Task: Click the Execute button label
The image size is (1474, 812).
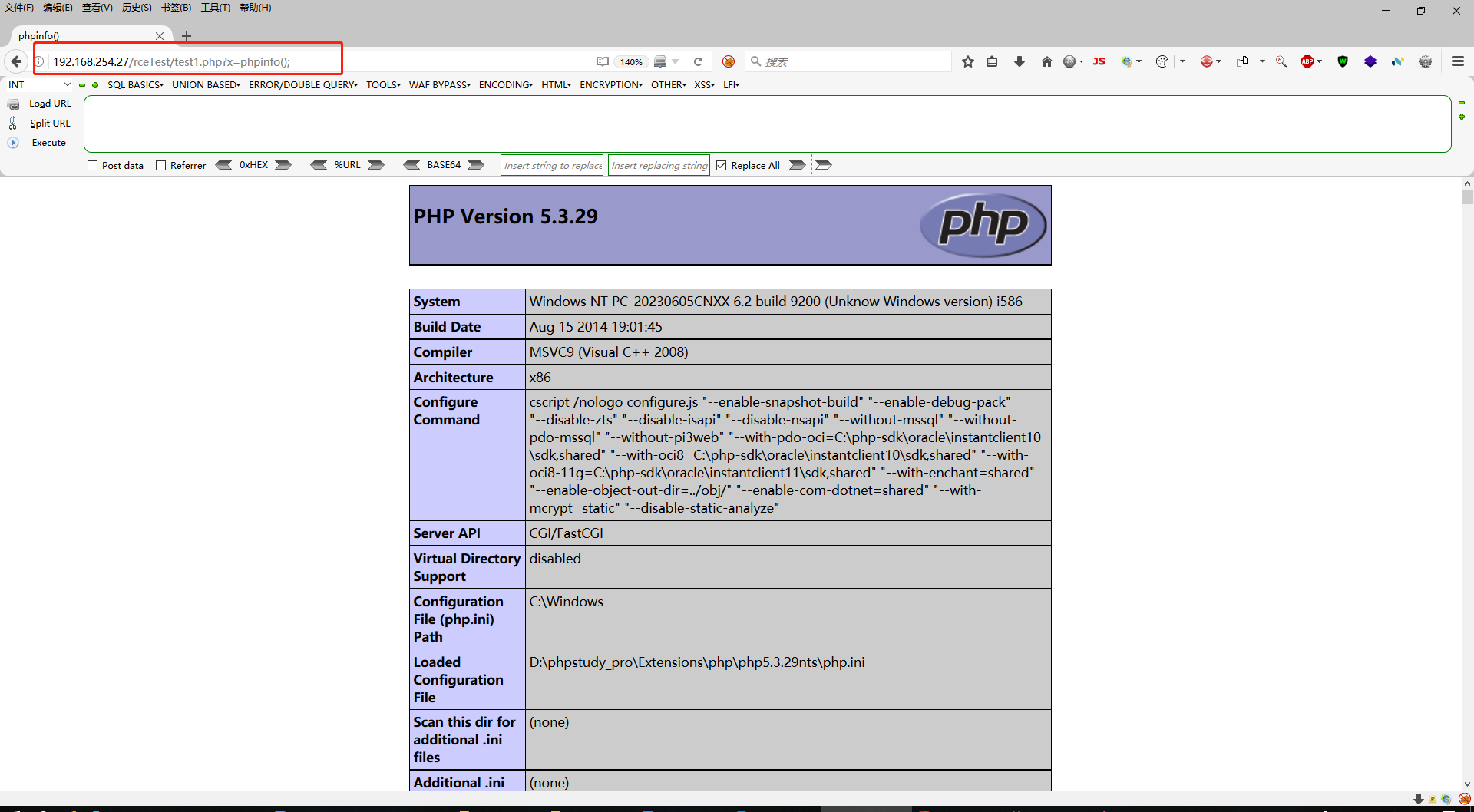Action: [x=49, y=143]
